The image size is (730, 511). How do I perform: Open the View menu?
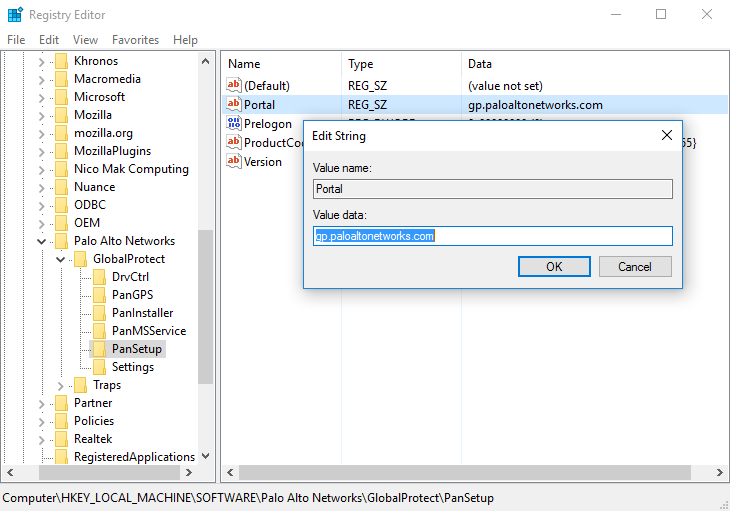tap(85, 40)
